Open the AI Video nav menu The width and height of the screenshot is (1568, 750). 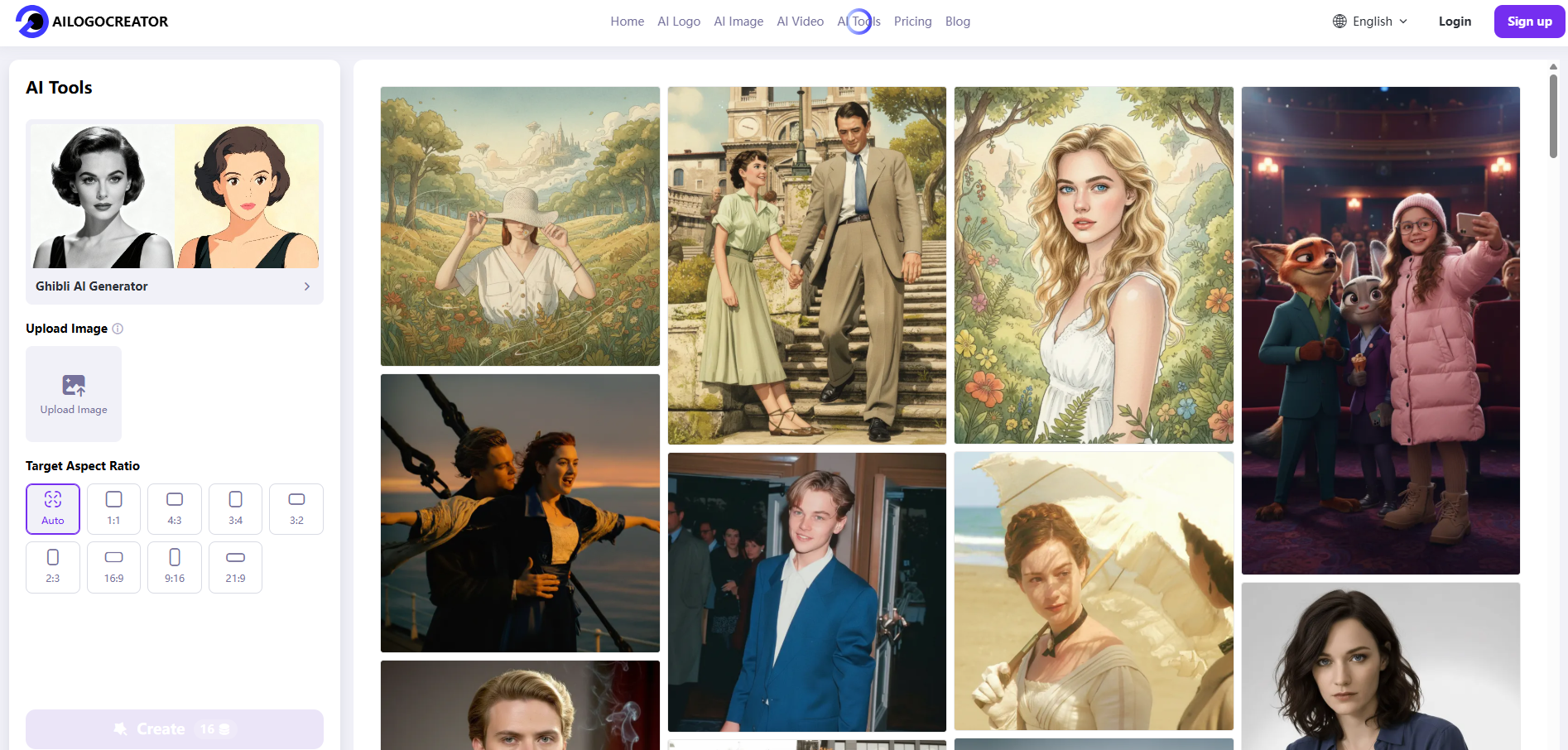click(800, 22)
